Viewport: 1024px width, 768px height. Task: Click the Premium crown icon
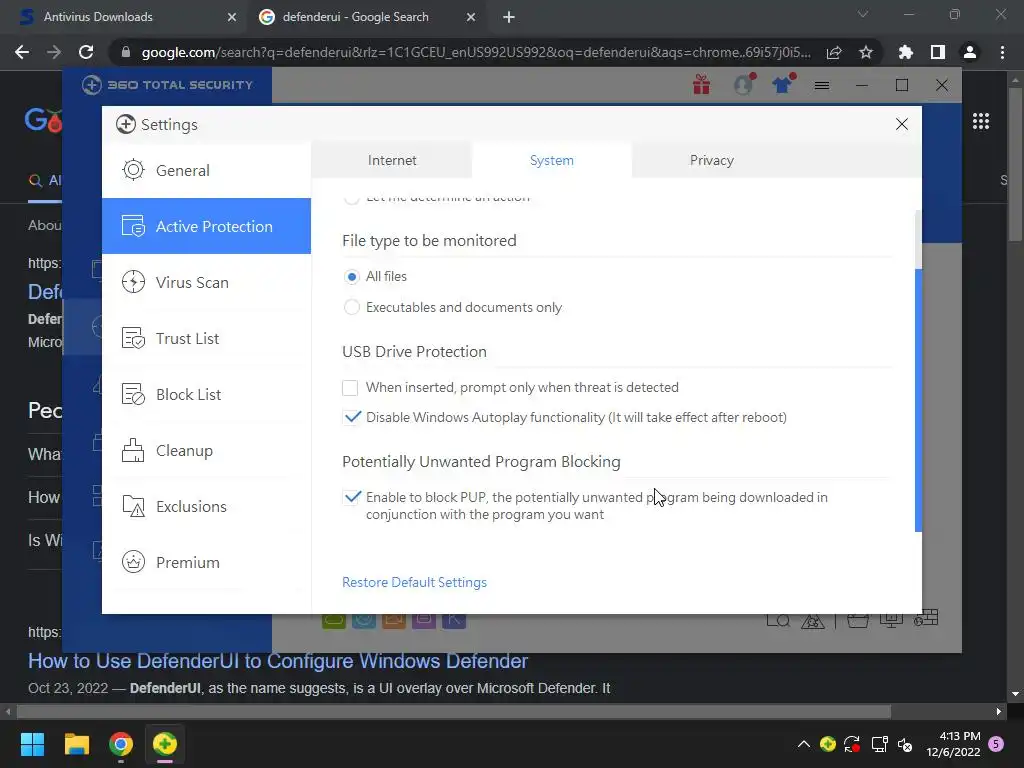click(x=133, y=562)
